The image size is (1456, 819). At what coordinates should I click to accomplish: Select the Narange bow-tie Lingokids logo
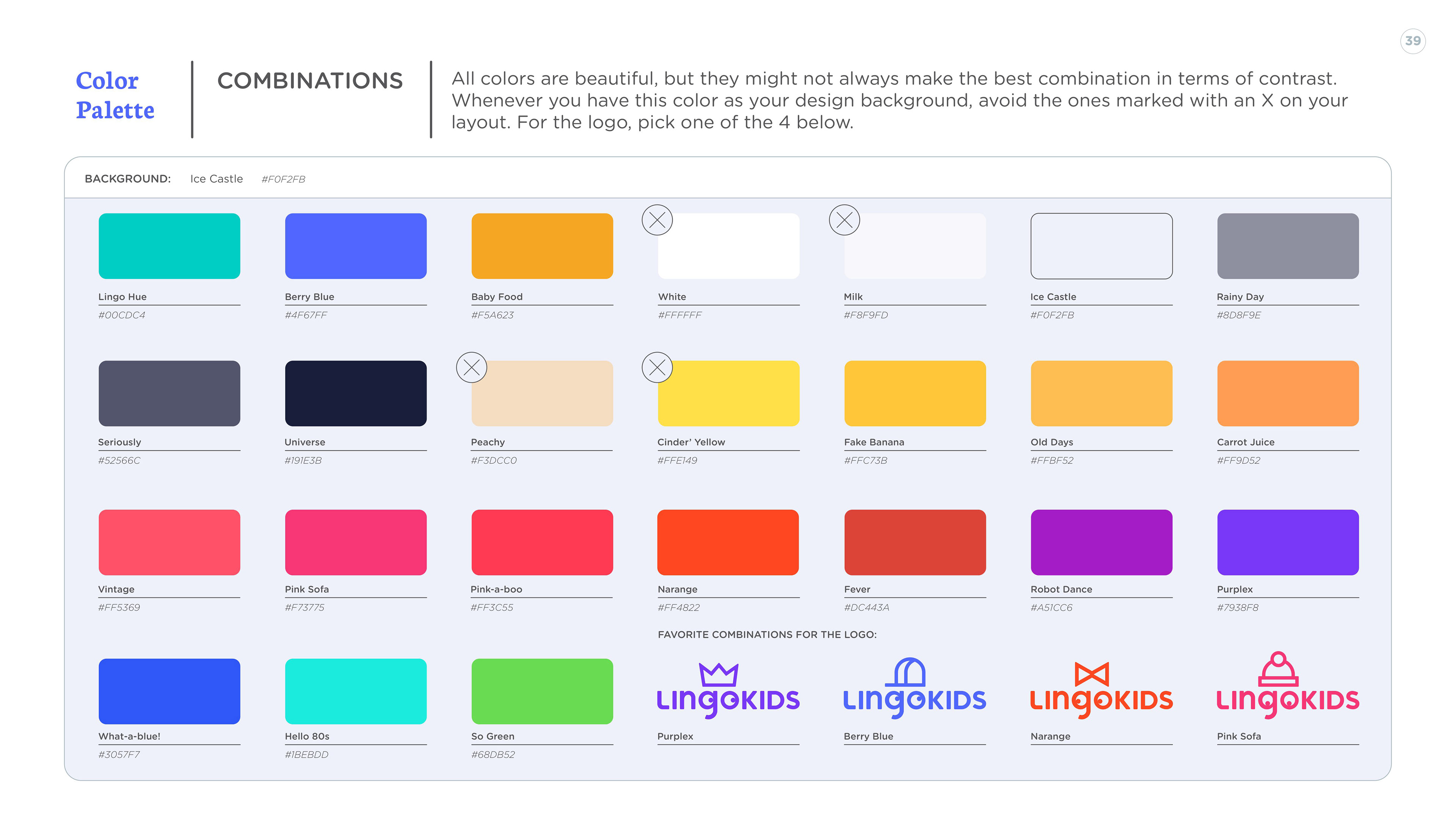point(1101,690)
